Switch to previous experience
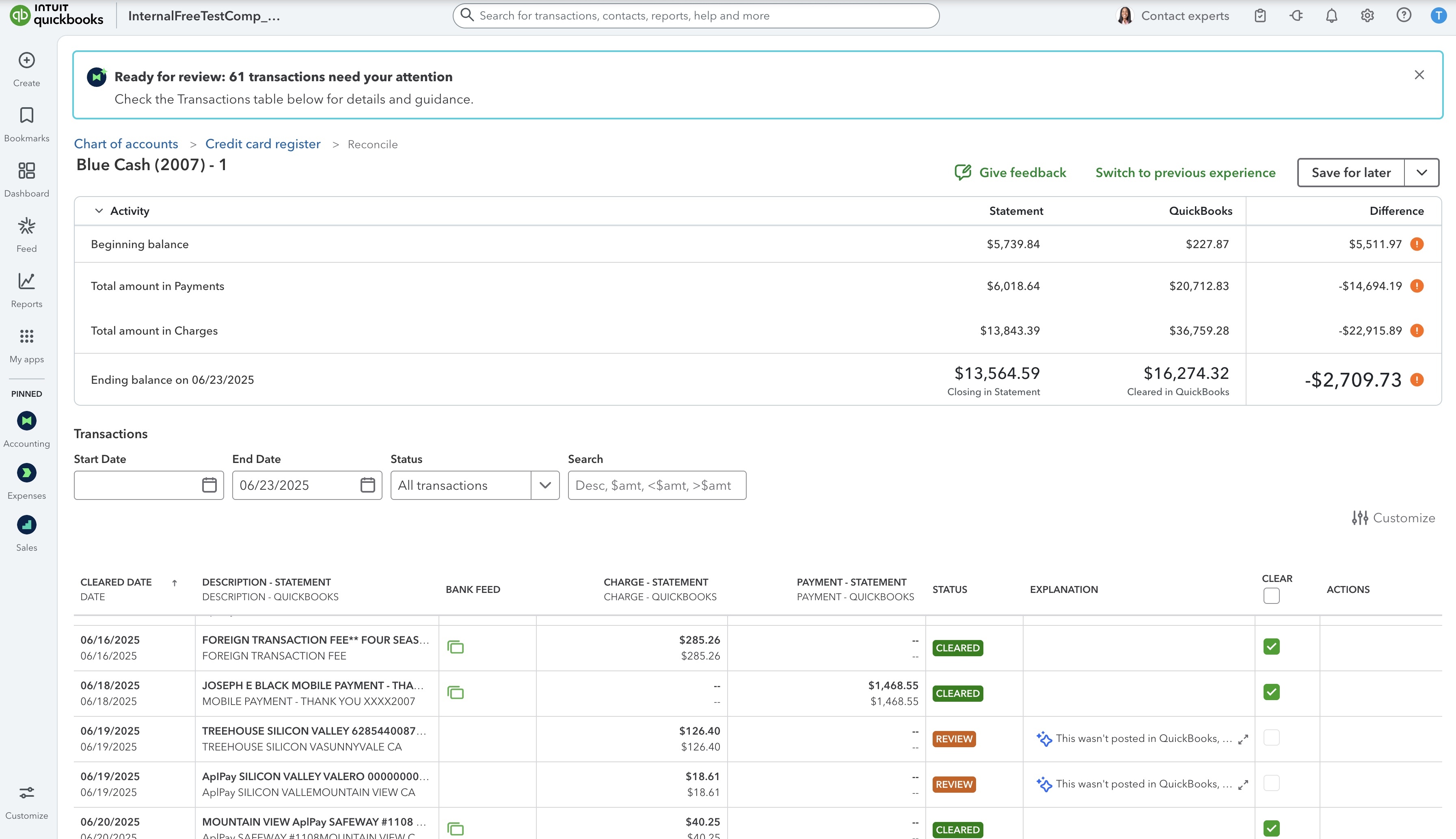The width and height of the screenshot is (1456, 839). click(1185, 173)
